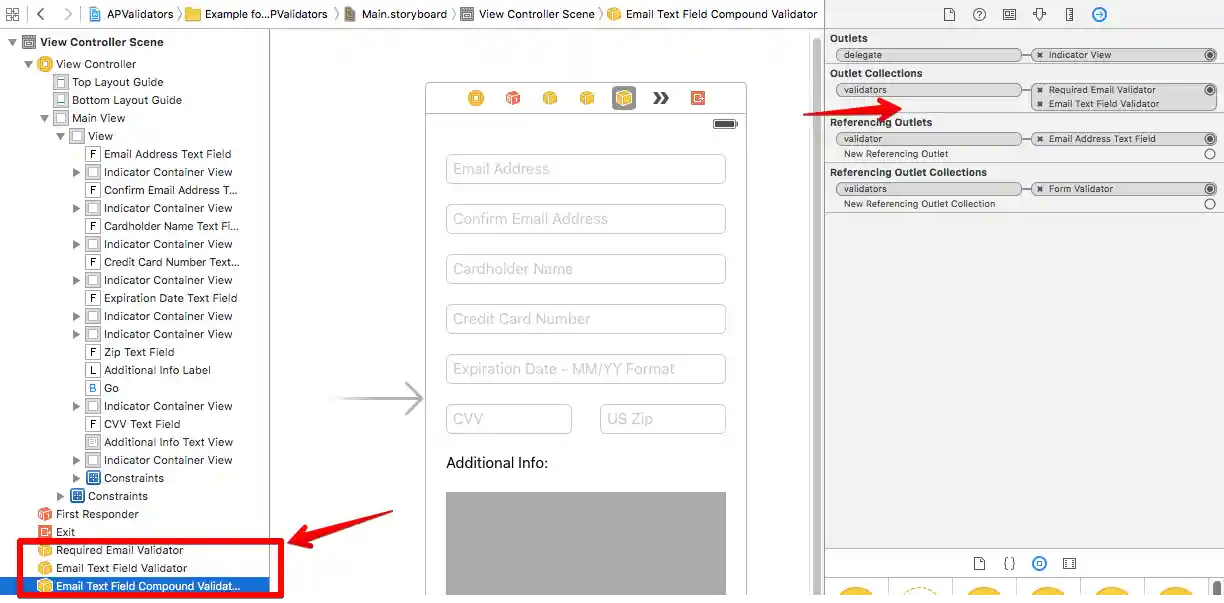
Task: Open the Size inspector ruler icon
Action: (x=1070, y=14)
